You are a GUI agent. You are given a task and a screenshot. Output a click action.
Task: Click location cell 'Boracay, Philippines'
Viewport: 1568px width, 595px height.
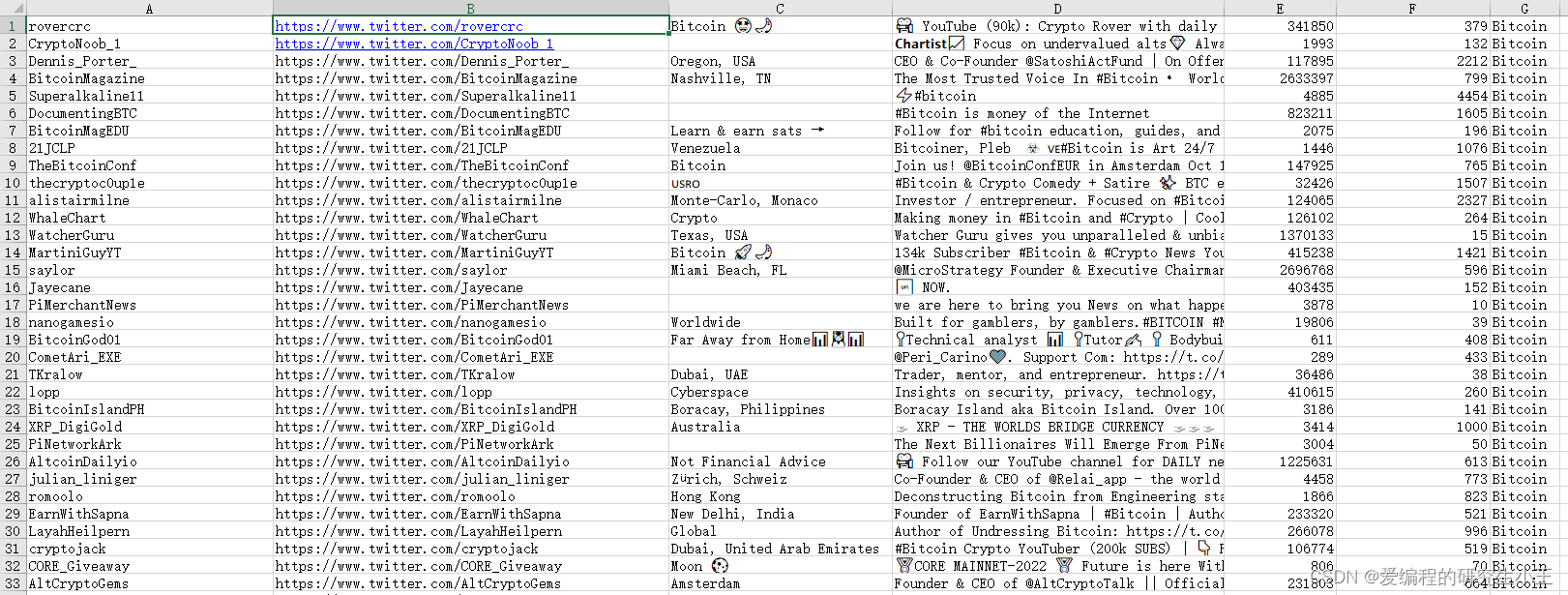click(x=780, y=409)
